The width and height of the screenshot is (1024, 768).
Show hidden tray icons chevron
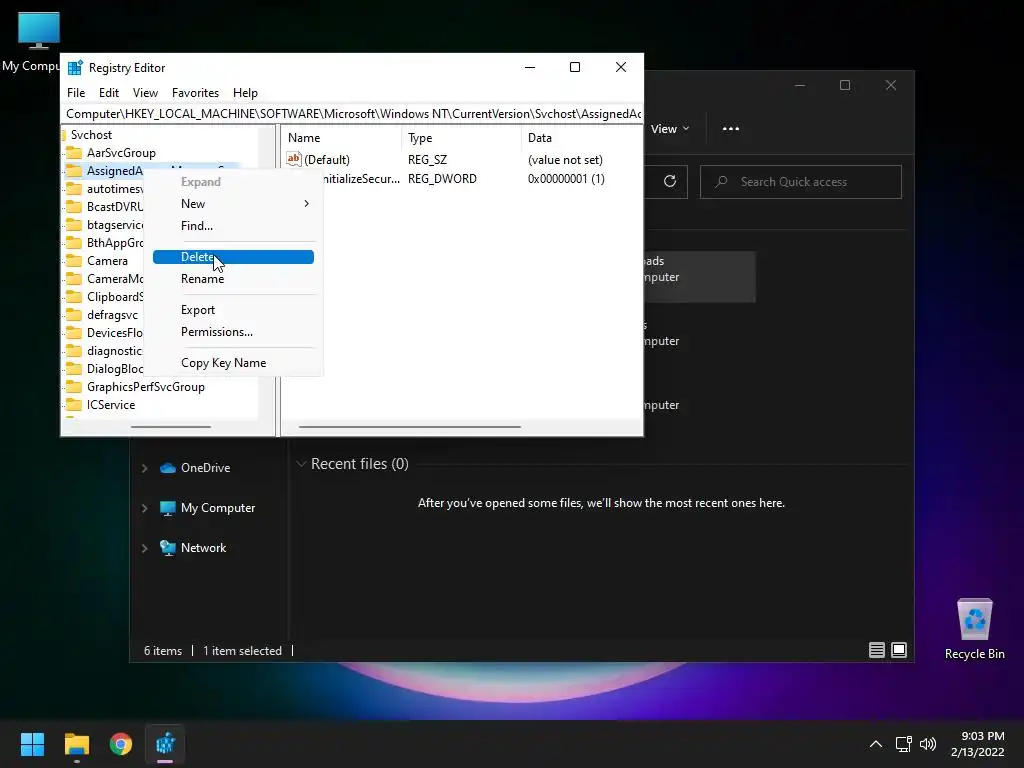click(x=876, y=744)
